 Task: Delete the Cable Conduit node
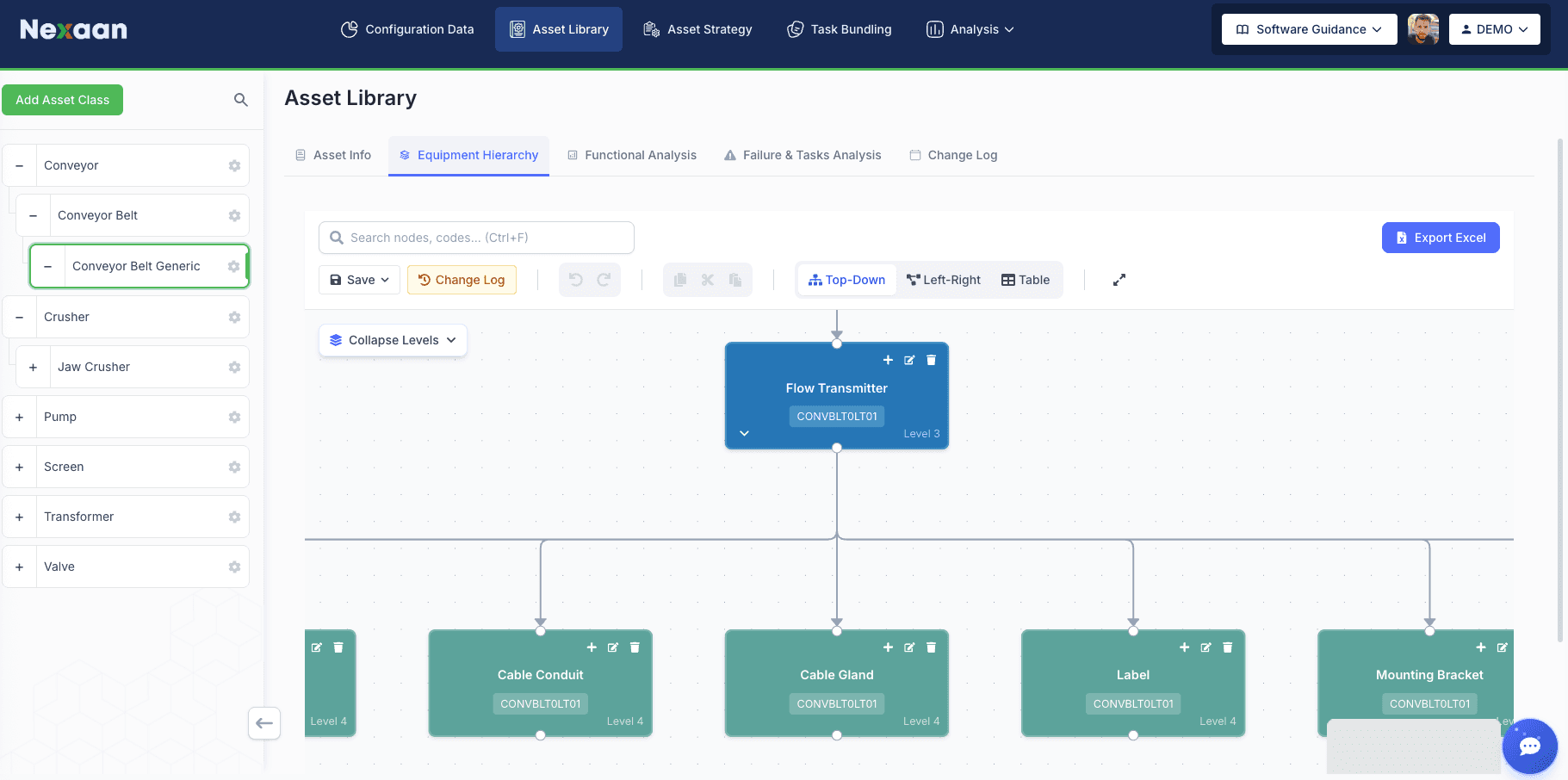click(x=635, y=647)
